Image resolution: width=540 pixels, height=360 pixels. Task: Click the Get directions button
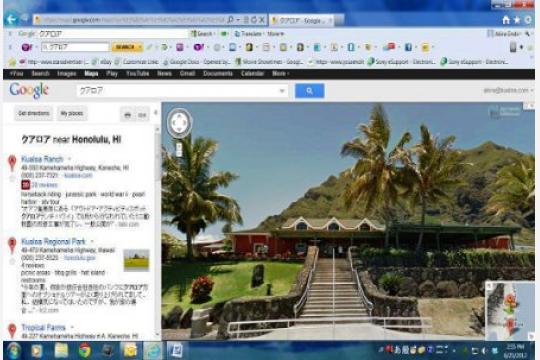click(33, 113)
